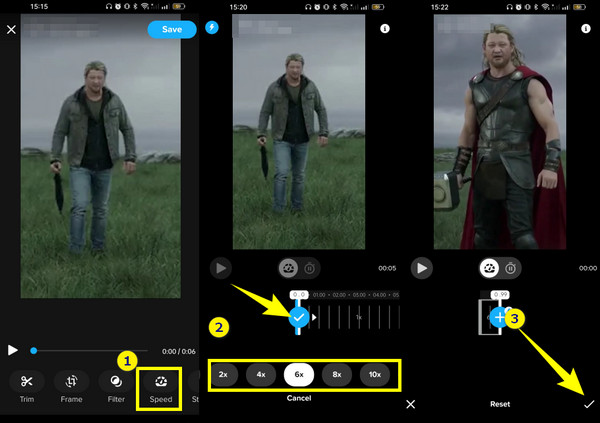Apply changes with the bottom checkmark
This screenshot has height=423, width=600.
tap(589, 404)
